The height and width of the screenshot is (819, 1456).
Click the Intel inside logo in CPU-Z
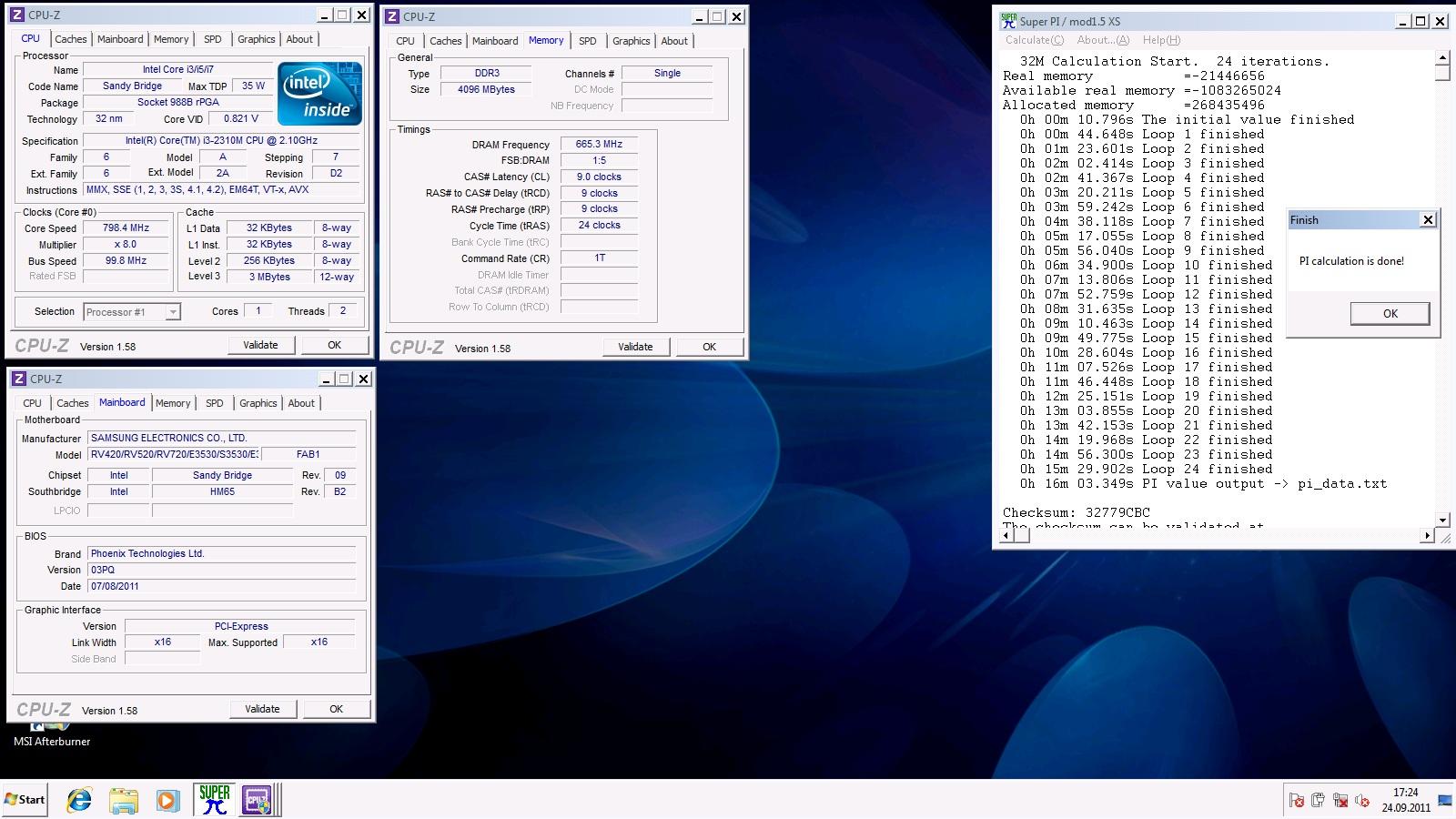[x=319, y=94]
